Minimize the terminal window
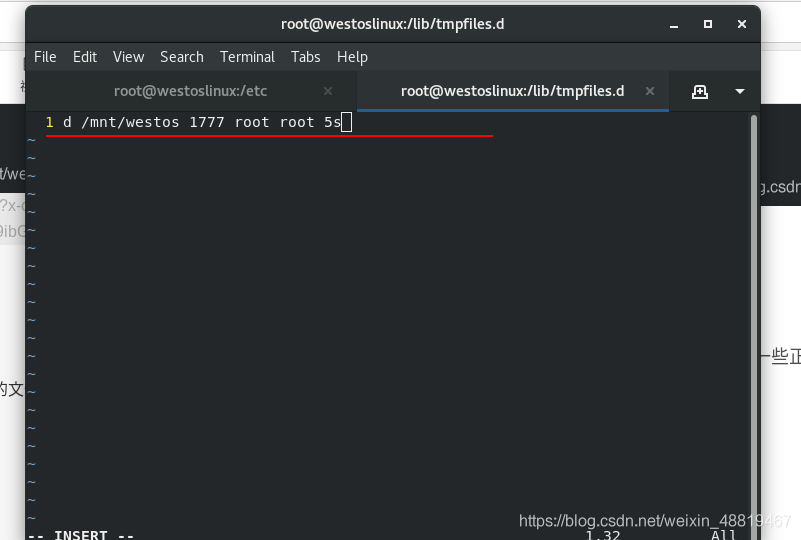801x540 pixels. tap(674, 25)
